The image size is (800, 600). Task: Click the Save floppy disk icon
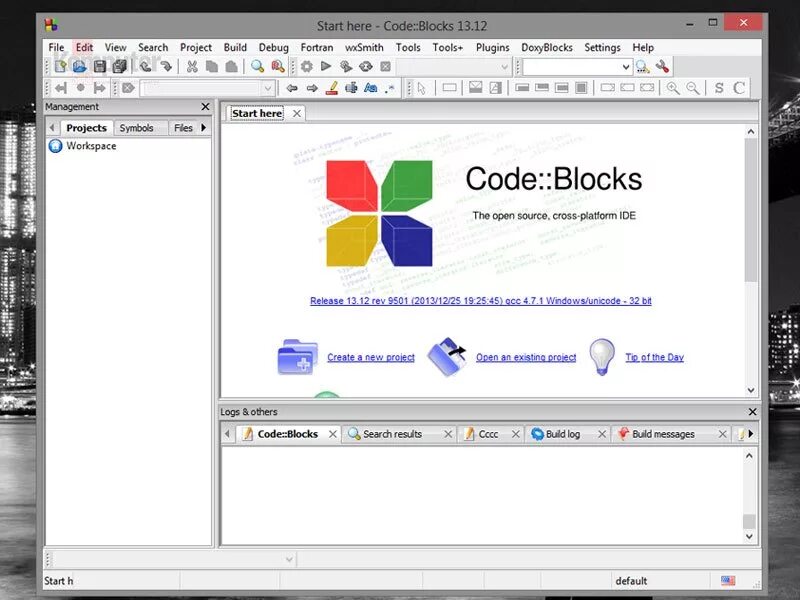[x=99, y=66]
